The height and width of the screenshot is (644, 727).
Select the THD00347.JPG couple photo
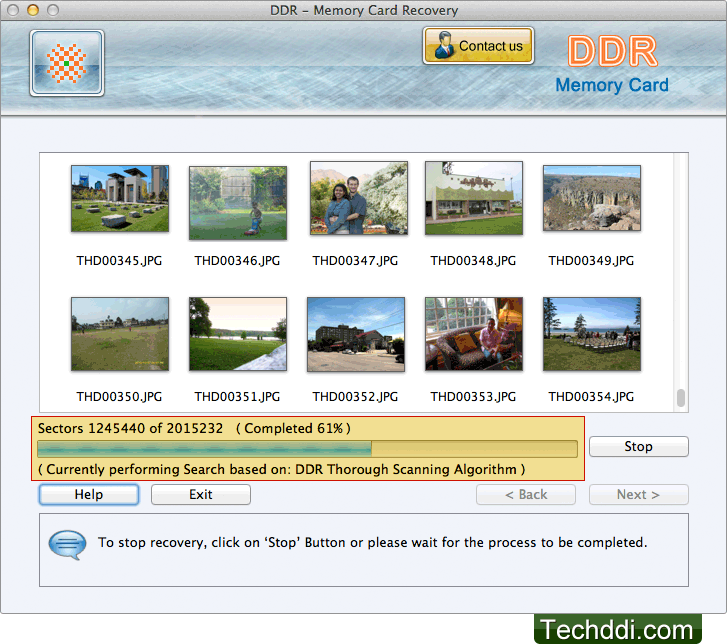click(359, 198)
